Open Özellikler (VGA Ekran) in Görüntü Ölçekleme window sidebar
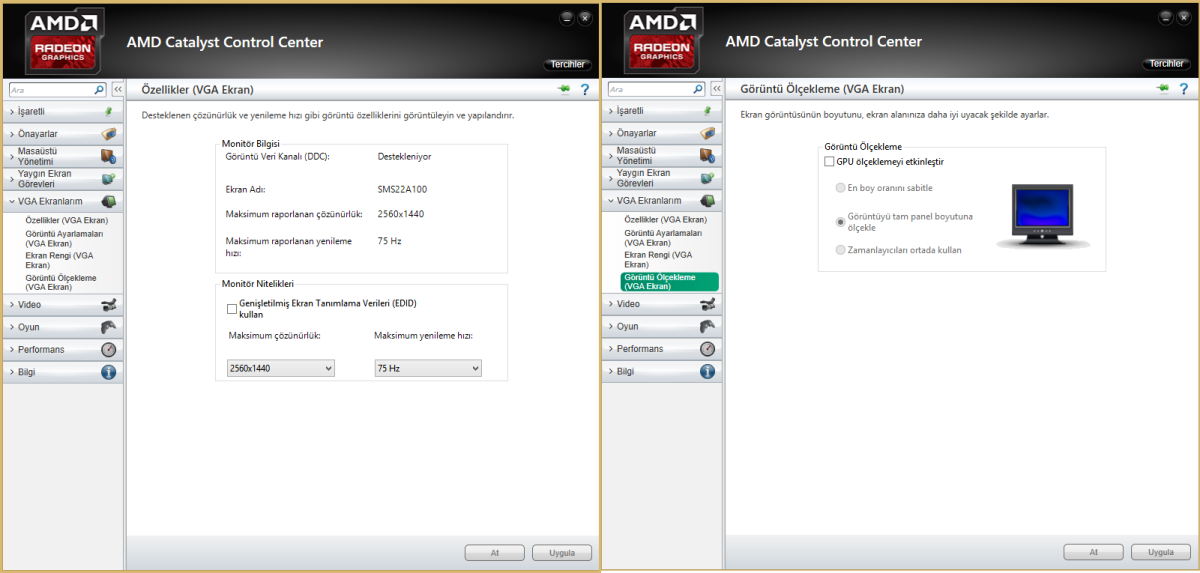This screenshot has height=573, width=1200. (x=664, y=219)
